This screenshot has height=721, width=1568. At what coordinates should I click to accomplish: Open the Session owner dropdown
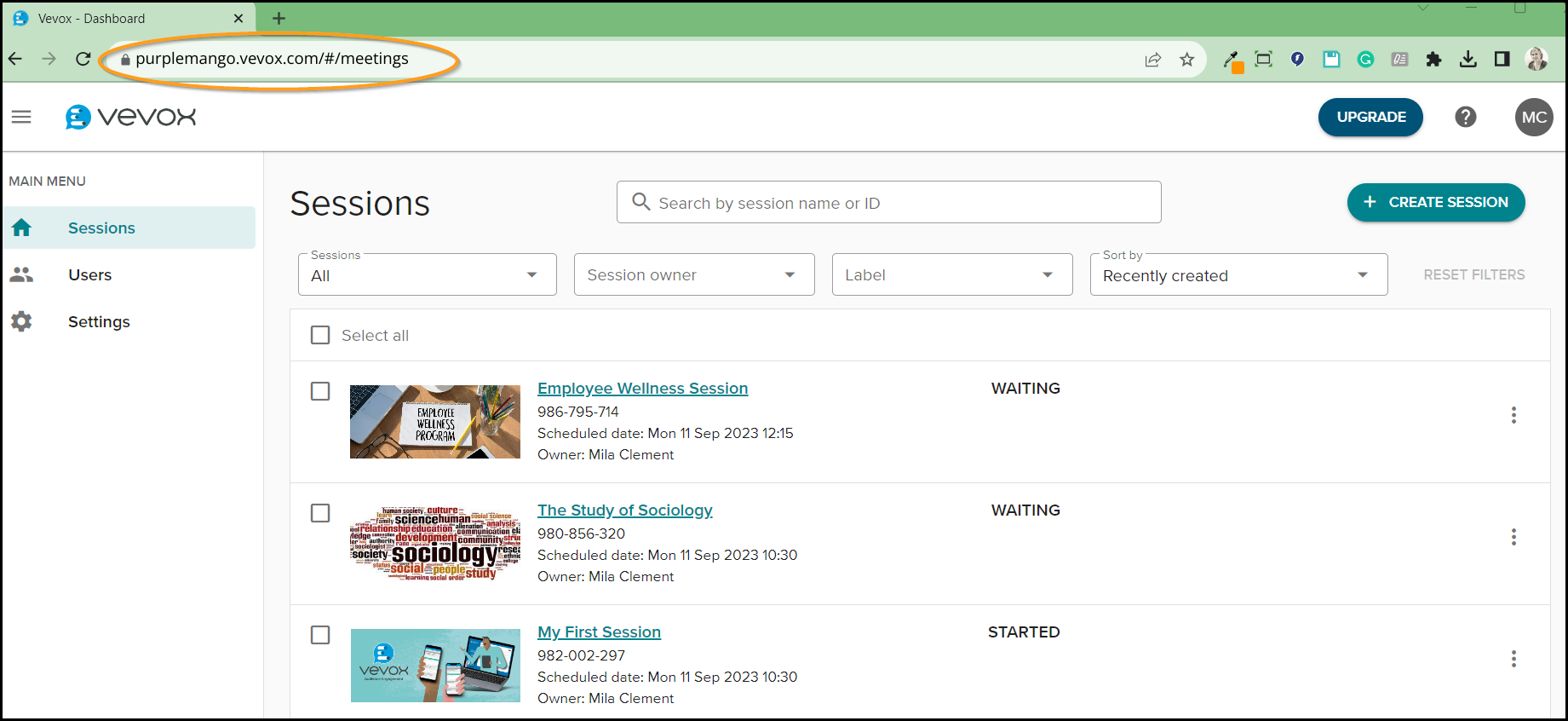pos(694,274)
